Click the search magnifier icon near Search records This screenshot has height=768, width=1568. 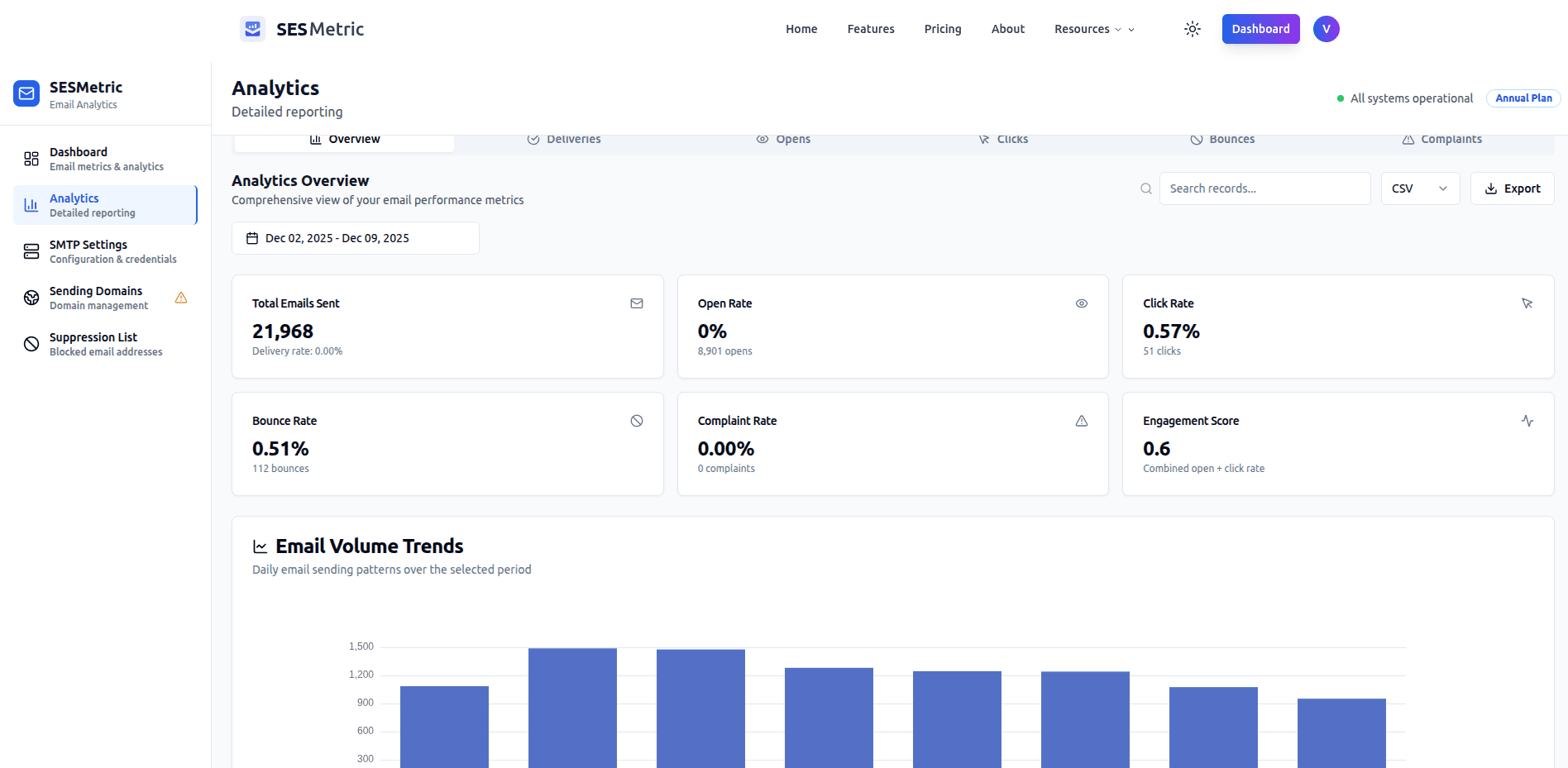click(1145, 188)
